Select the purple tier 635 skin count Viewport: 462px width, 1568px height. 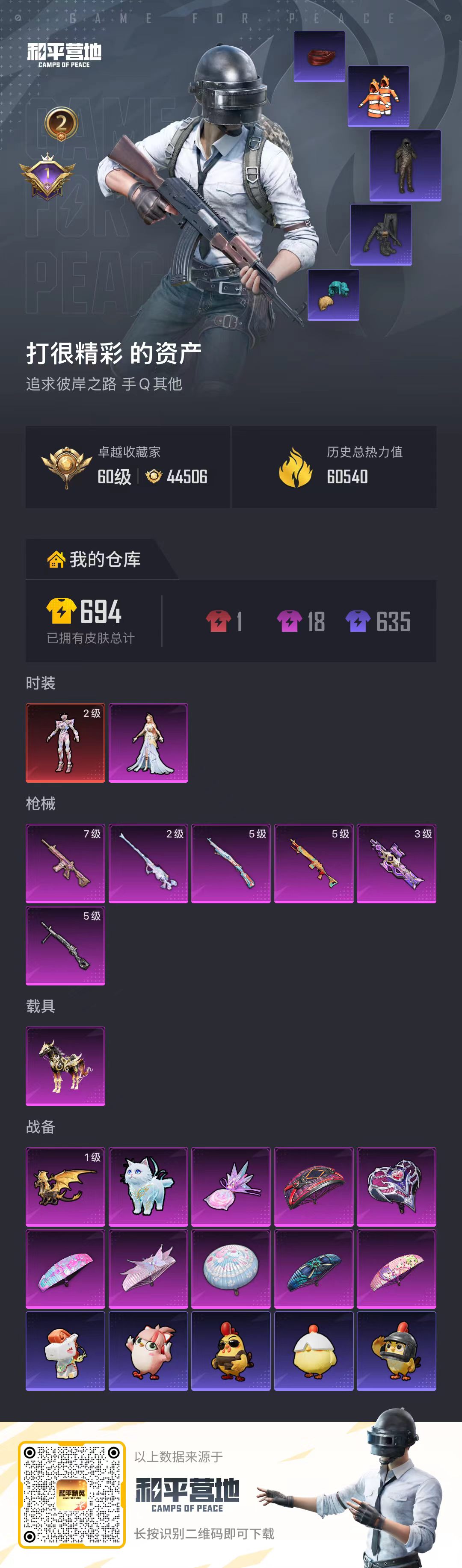378,621
